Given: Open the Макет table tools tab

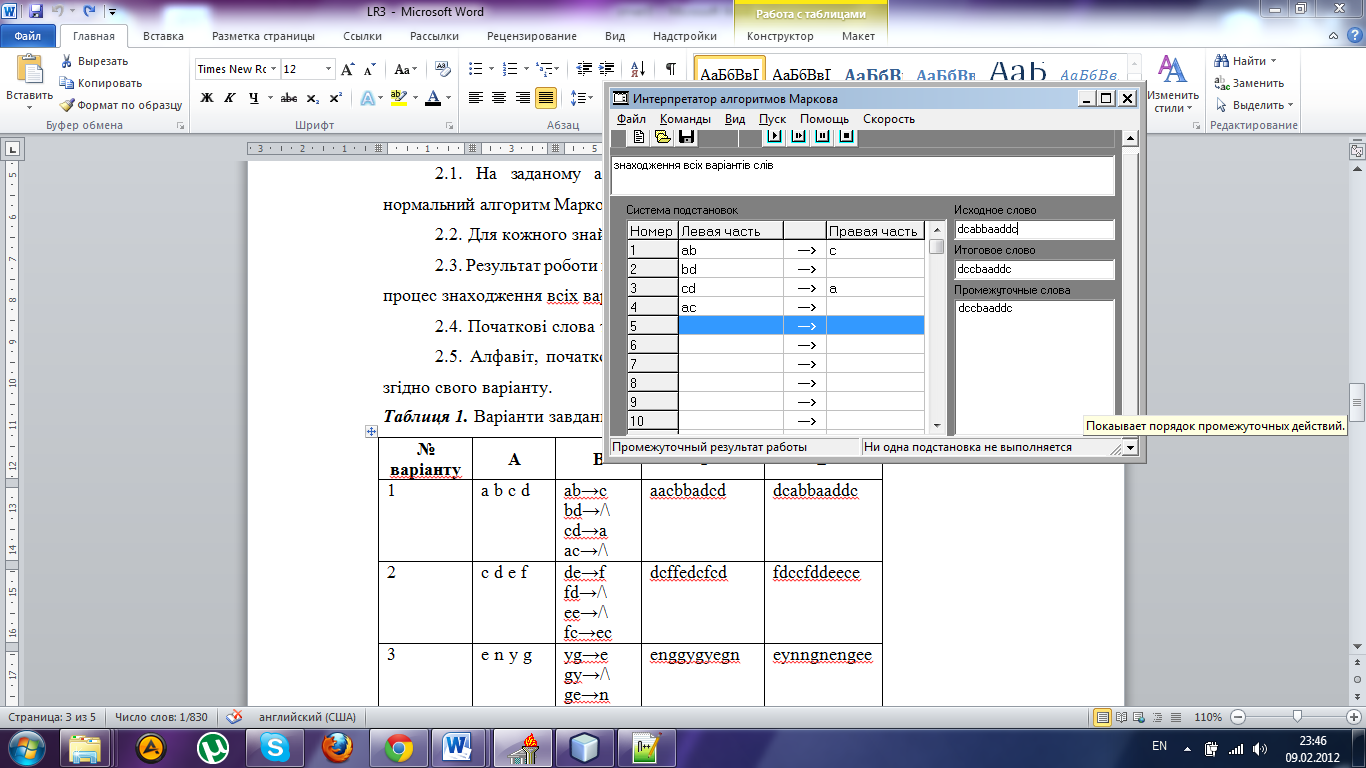Looking at the screenshot, I should click(858, 36).
